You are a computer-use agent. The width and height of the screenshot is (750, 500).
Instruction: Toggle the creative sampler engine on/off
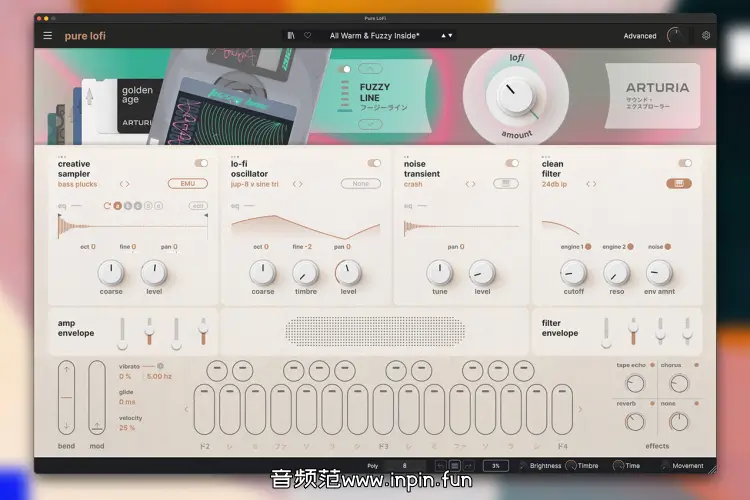[x=201, y=164]
